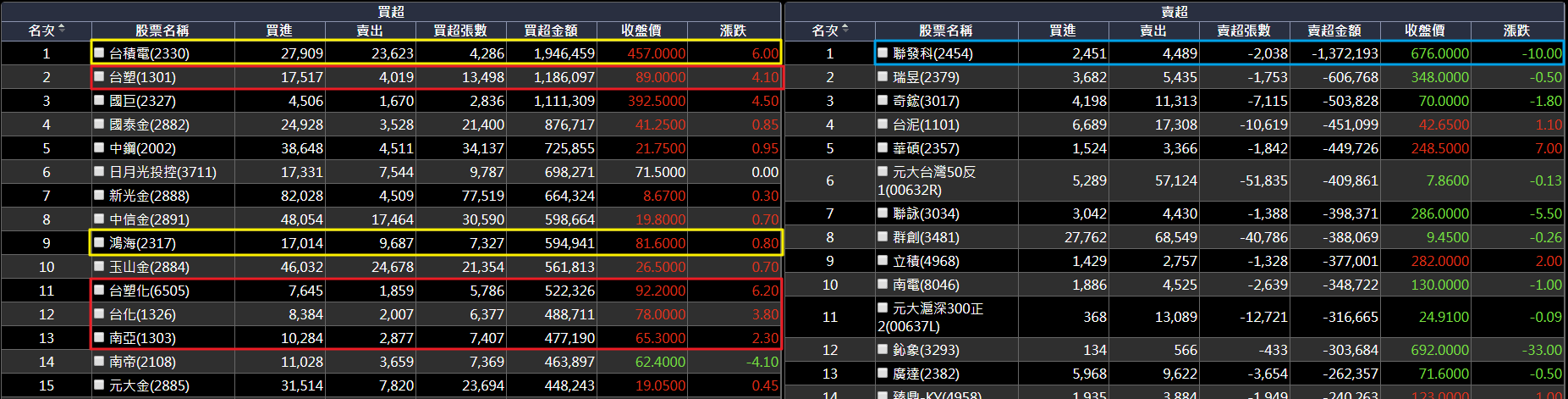Click the 漲跌 value -33.00
Screen dimensions: 1568x399
(x=1543, y=350)
